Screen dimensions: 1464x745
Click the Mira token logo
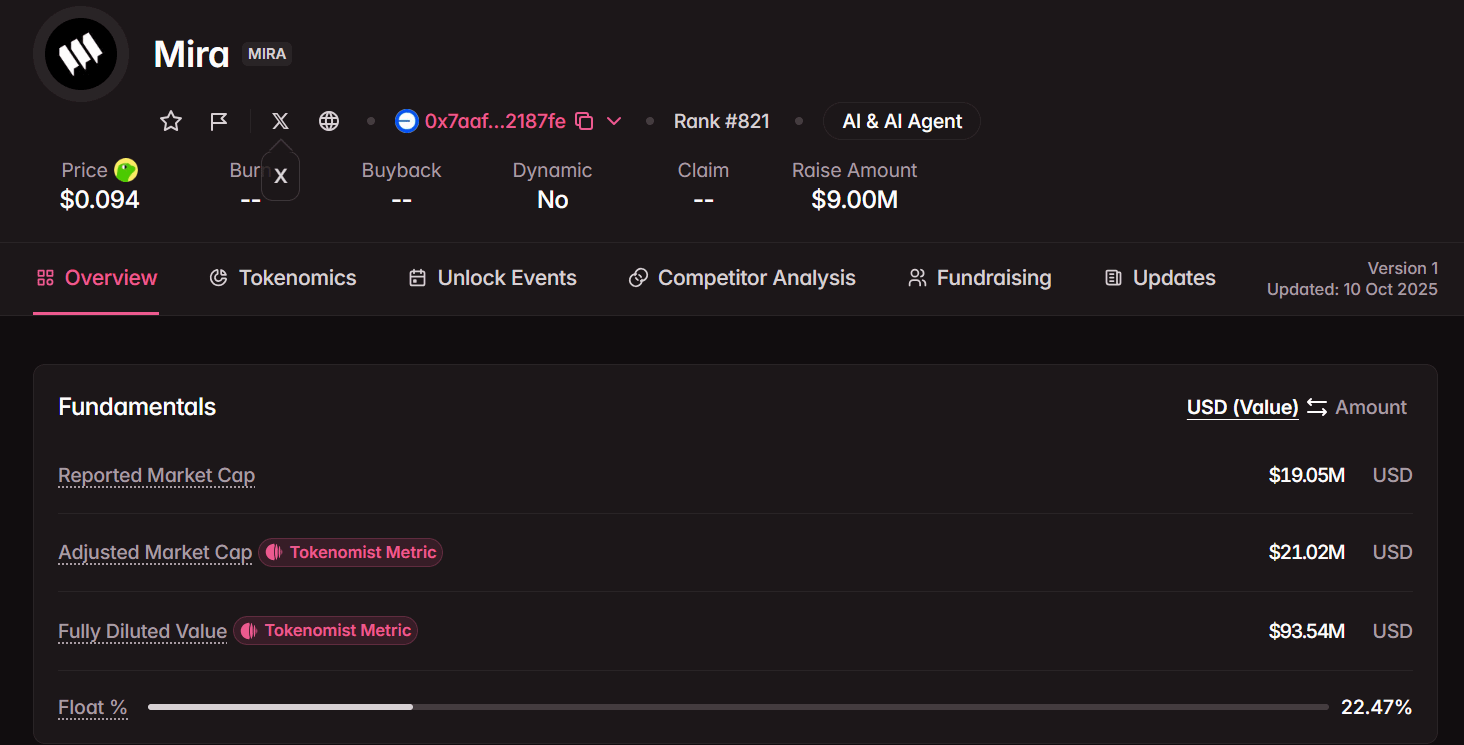(x=81, y=54)
